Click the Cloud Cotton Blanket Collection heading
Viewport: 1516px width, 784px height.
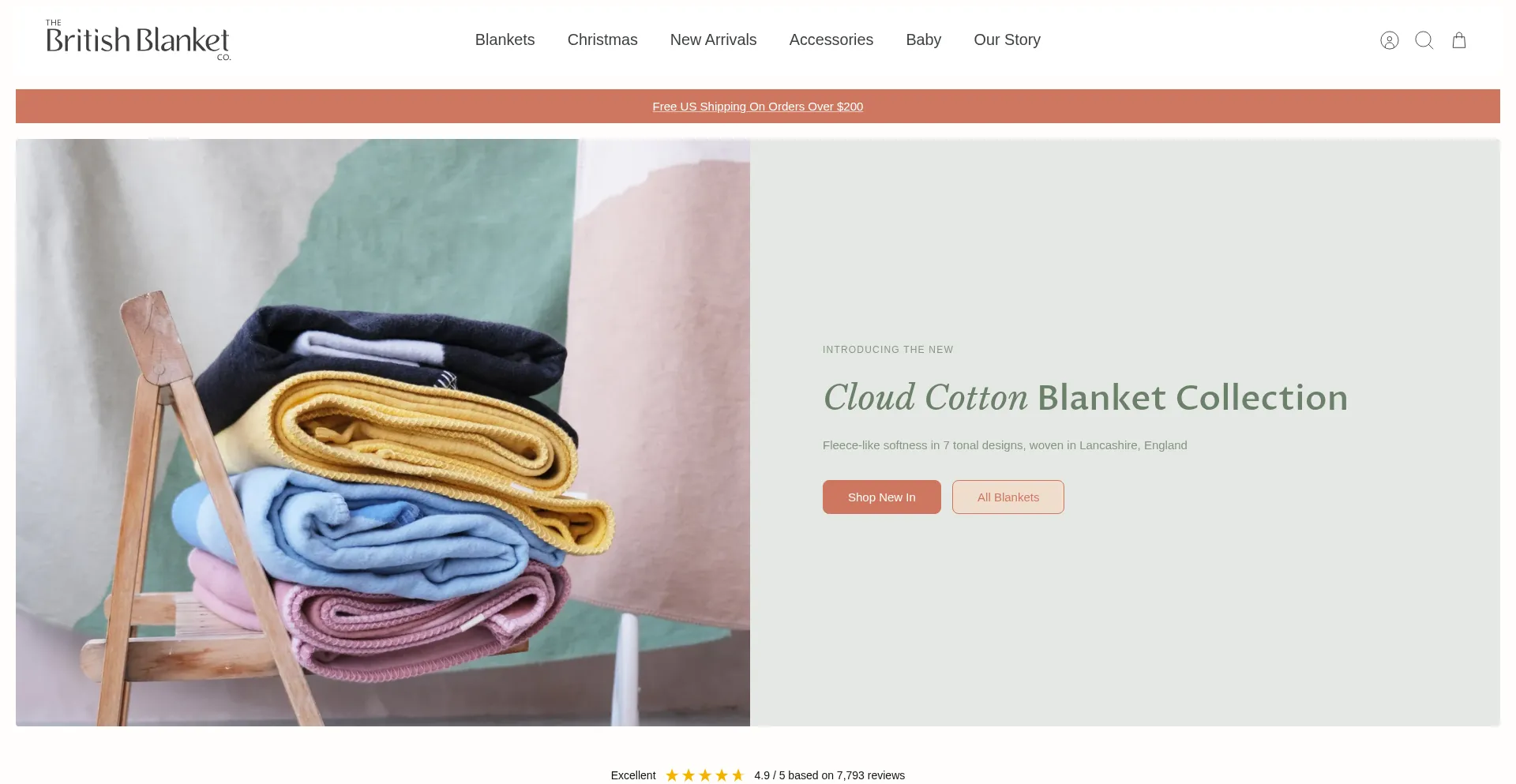click(1085, 397)
